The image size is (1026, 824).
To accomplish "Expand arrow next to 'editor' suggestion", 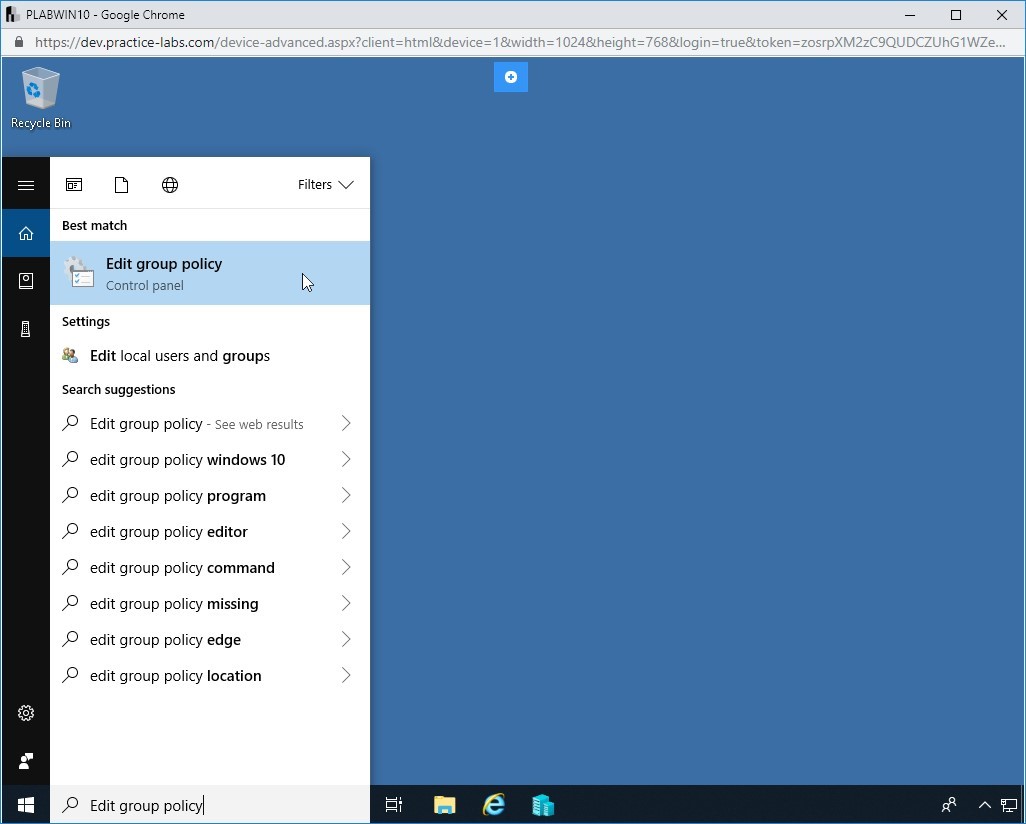I will (346, 531).
